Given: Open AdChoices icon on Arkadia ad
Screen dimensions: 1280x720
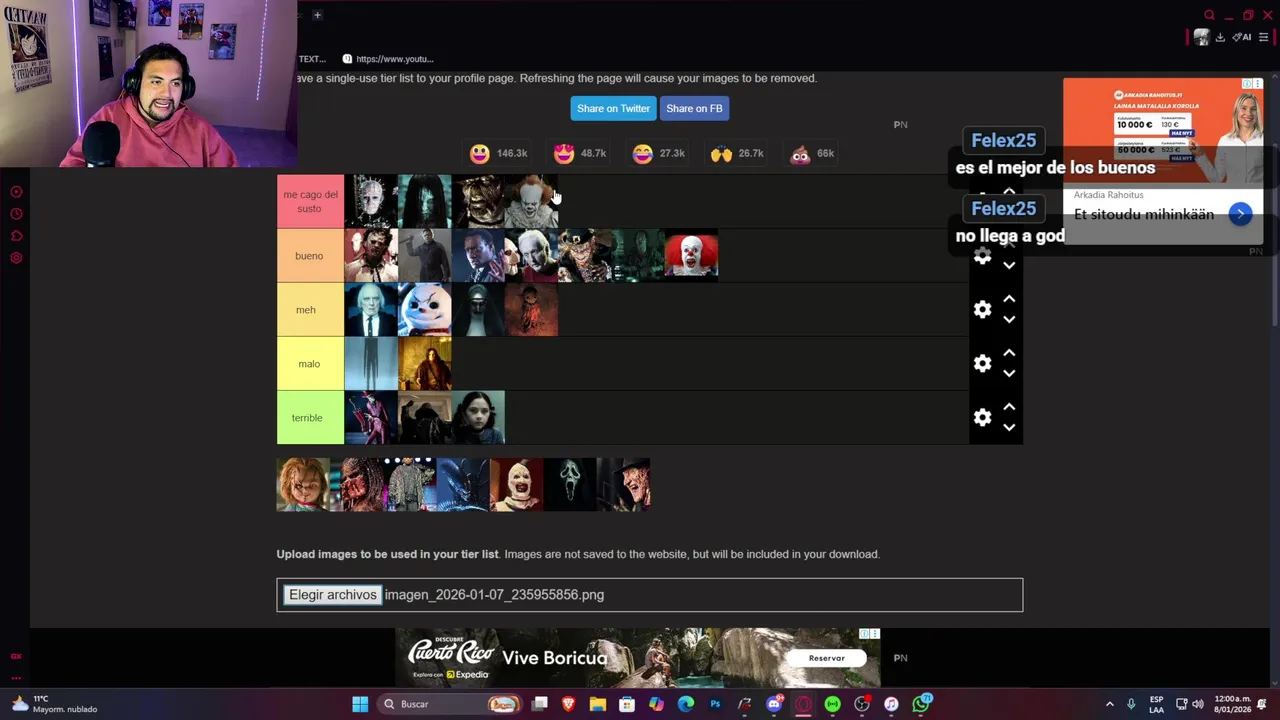Looking at the screenshot, I should 1248,84.
